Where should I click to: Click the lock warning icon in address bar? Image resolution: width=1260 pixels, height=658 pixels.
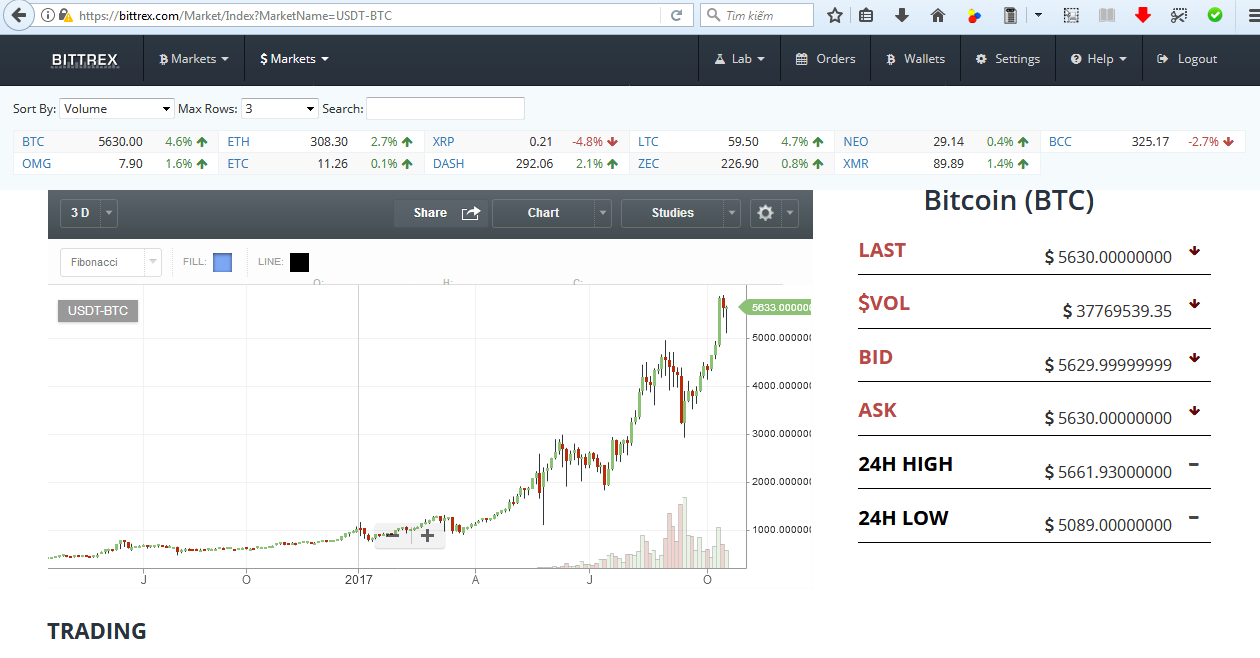pos(65,15)
